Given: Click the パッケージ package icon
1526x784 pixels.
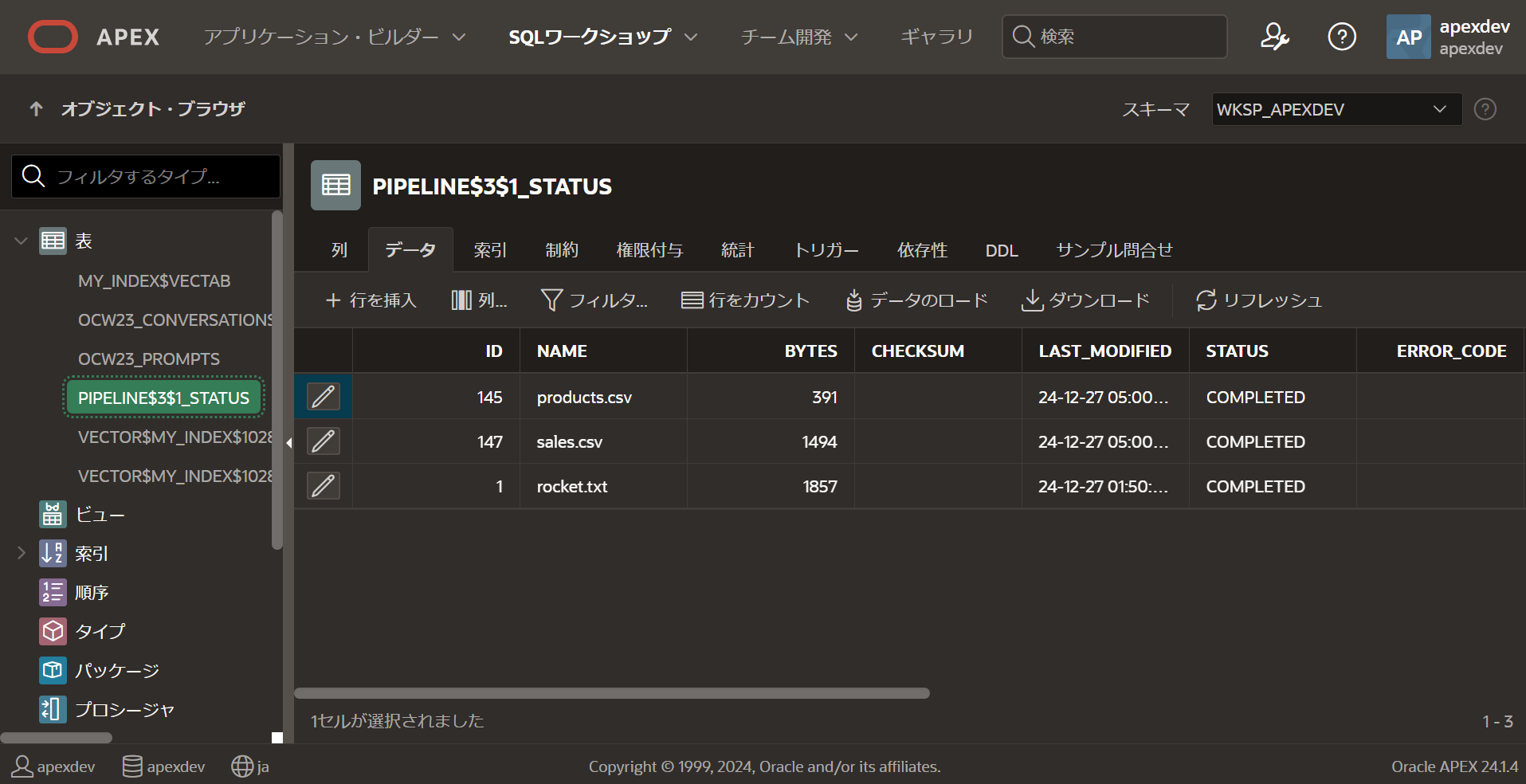Looking at the screenshot, I should coord(53,670).
